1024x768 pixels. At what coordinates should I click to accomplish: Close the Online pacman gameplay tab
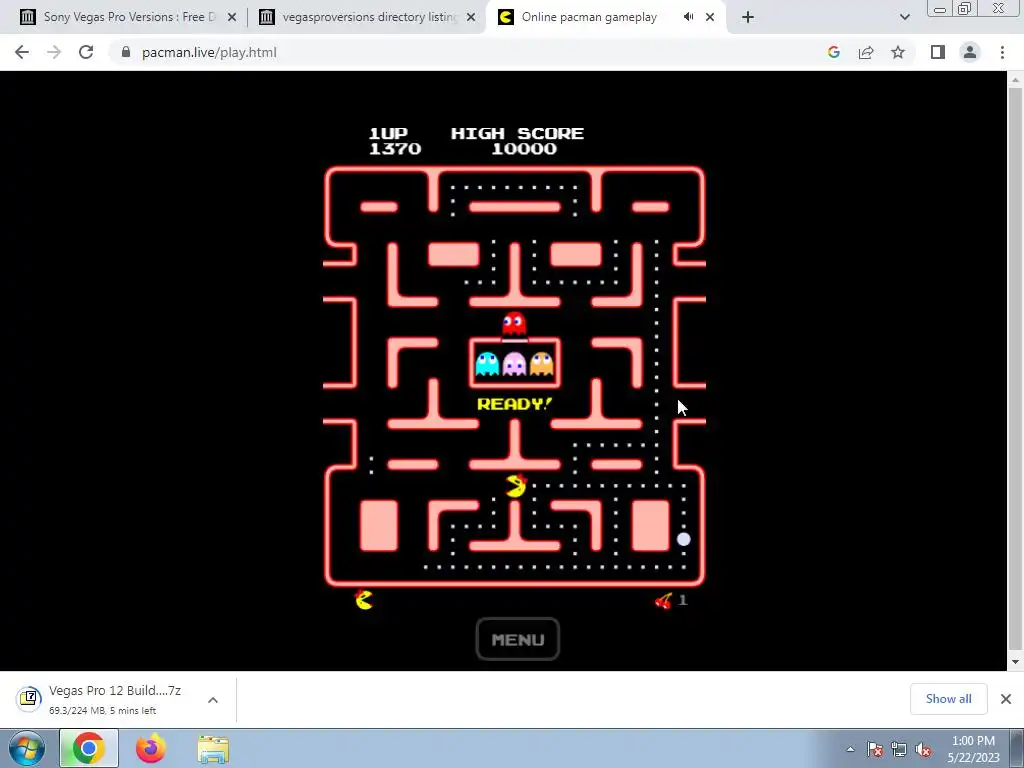coord(710,17)
